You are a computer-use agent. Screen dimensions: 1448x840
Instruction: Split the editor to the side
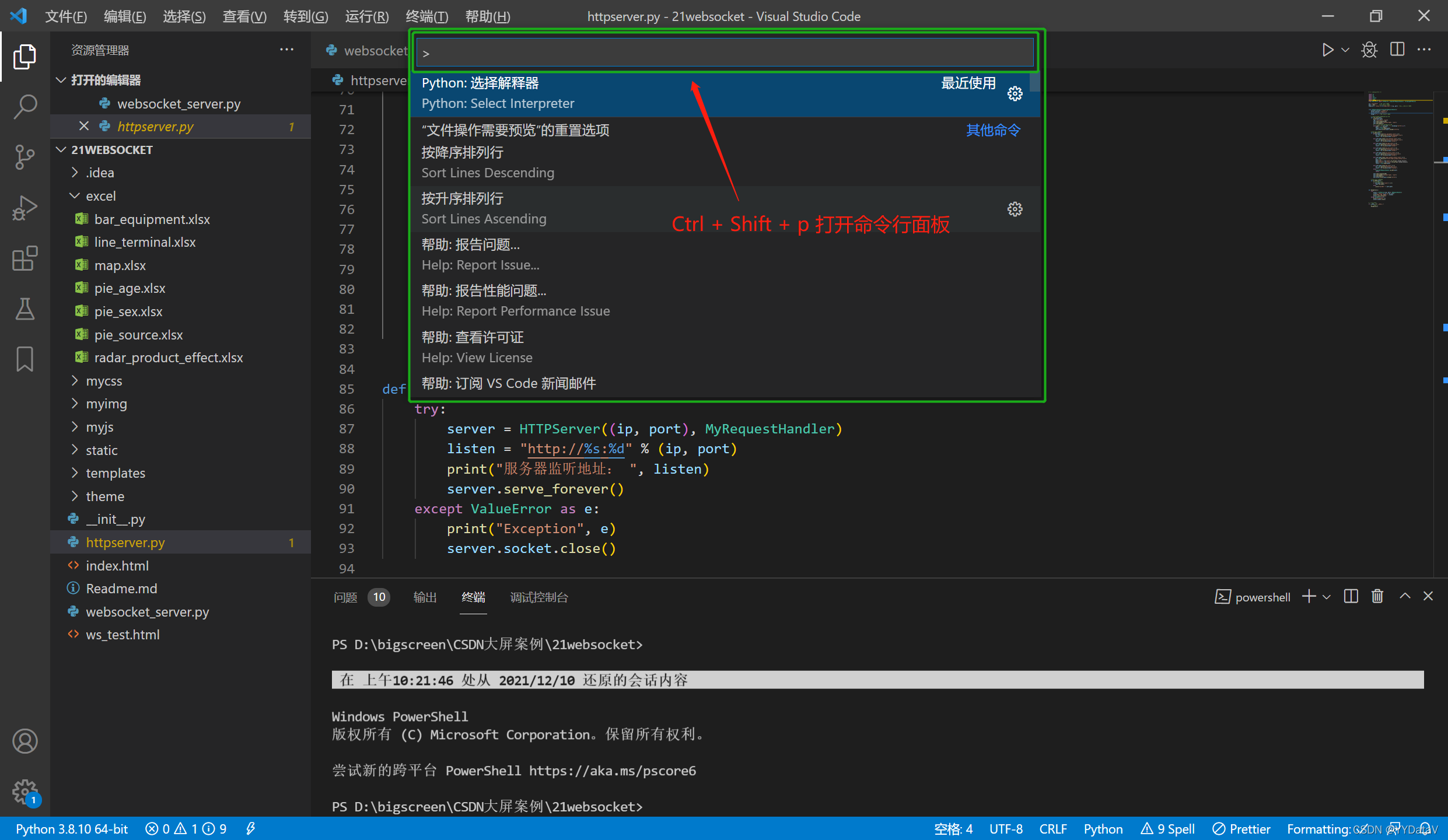[1397, 50]
